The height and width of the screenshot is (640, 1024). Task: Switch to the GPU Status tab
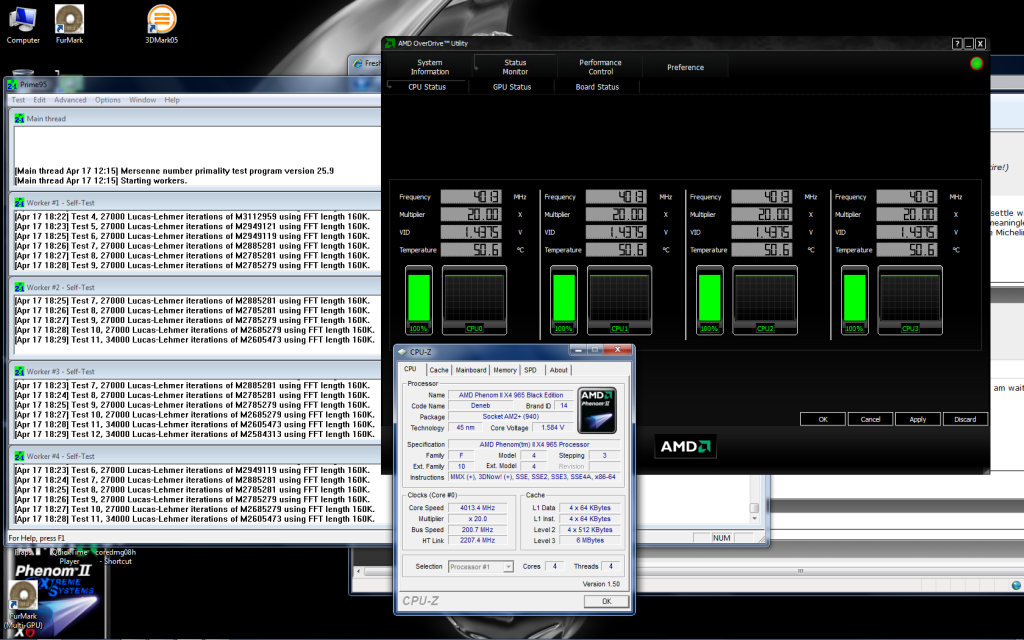point(512,87)
